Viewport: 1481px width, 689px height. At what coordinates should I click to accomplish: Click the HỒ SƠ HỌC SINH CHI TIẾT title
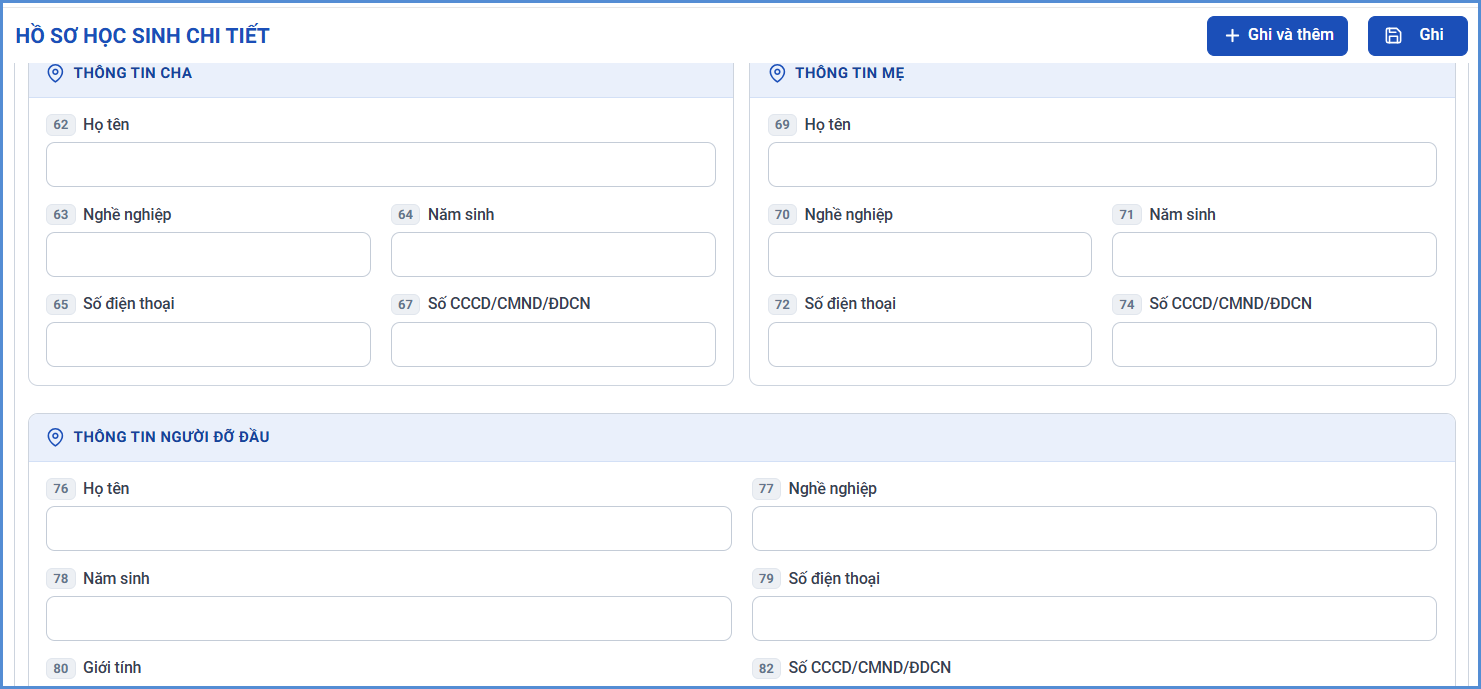pos(143,36)
